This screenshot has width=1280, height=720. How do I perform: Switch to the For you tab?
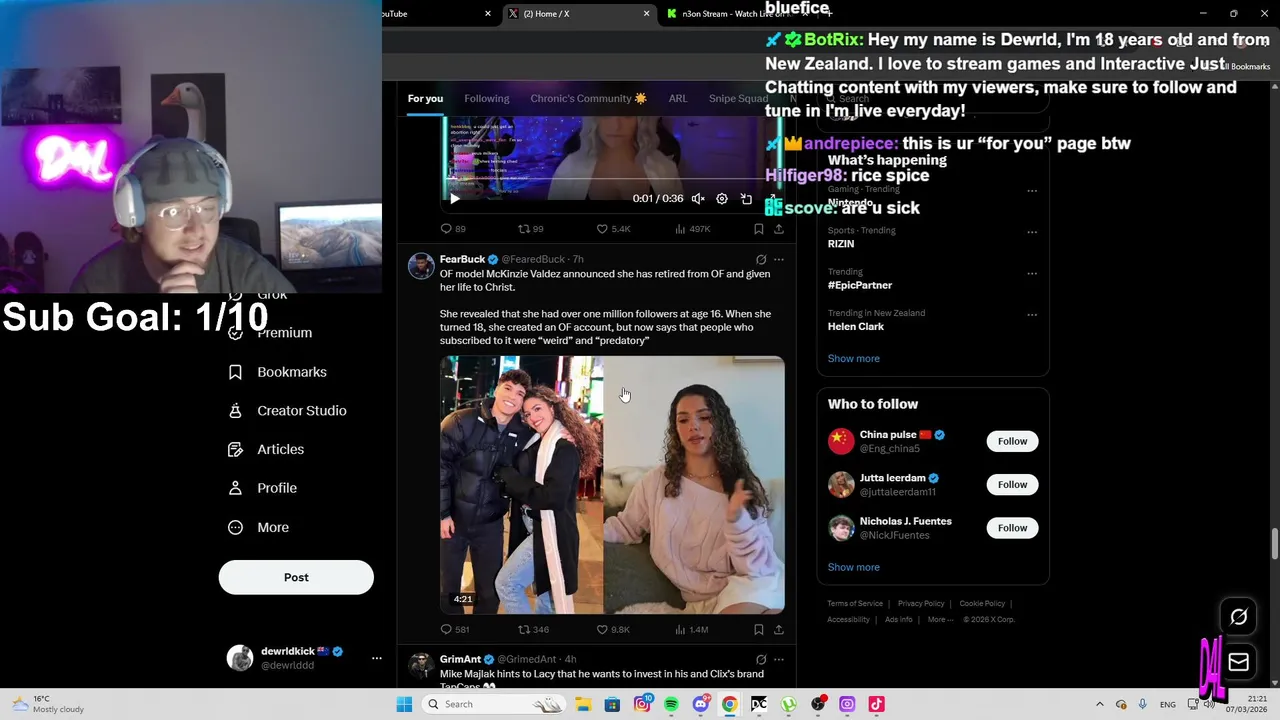425,98
